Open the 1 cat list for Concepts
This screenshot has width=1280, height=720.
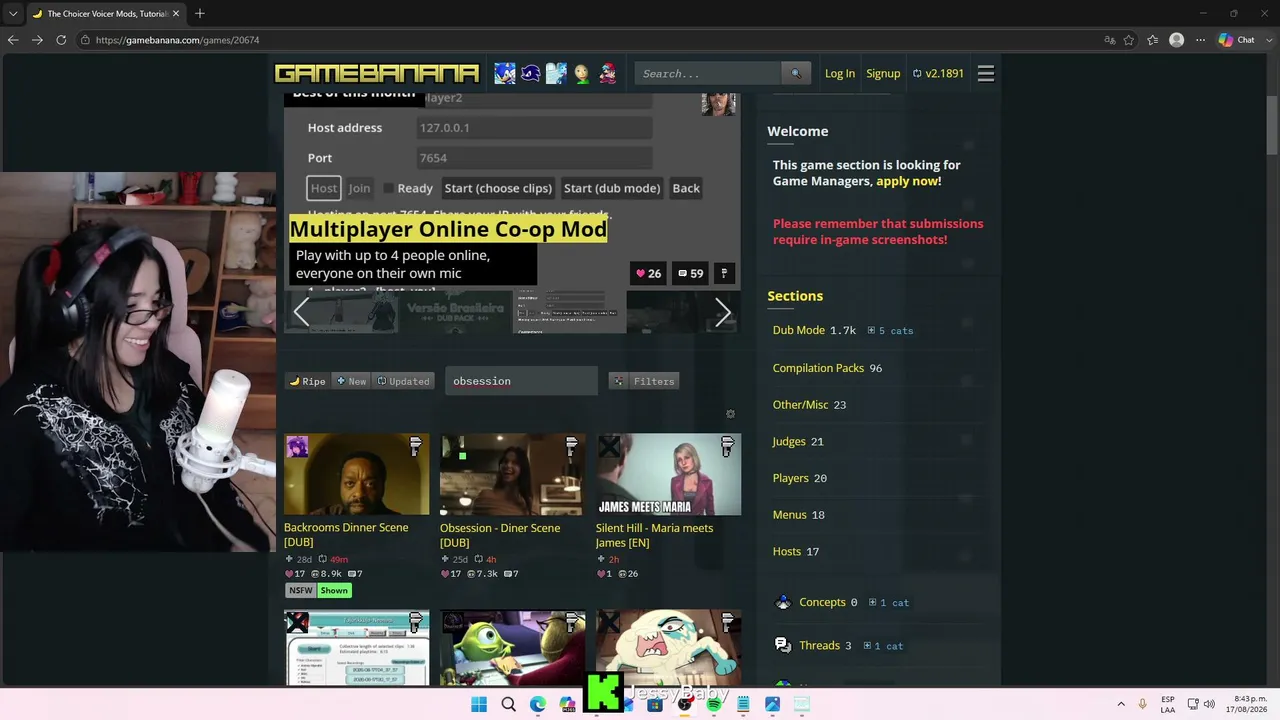[888, 603]
